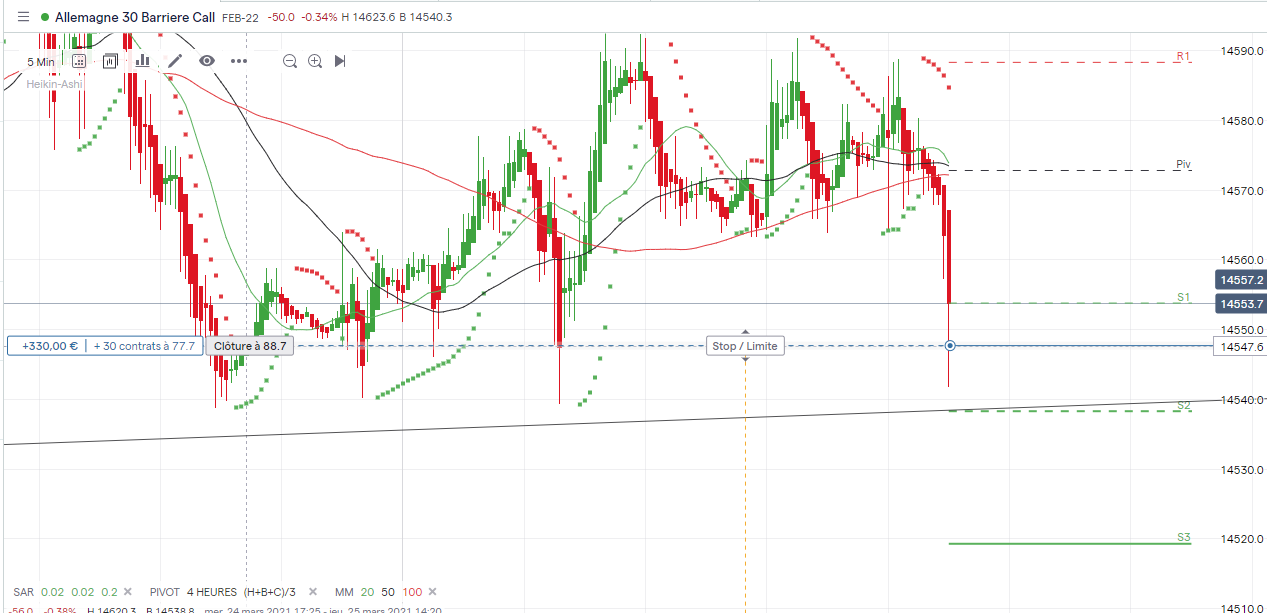
Task: Click the 14520.0 price axis label
Action: tap(1243, 539)
